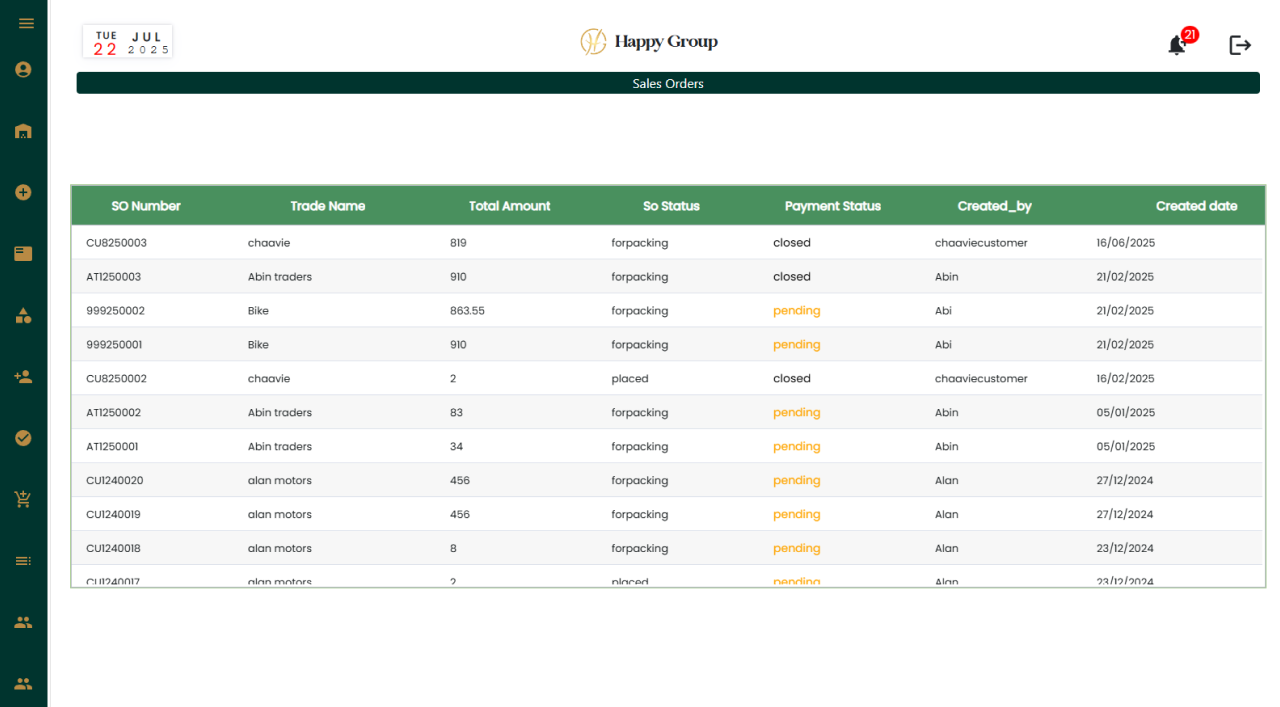Open the list lines sidebar icon
1280x707 pixels.
click(23, 561)
